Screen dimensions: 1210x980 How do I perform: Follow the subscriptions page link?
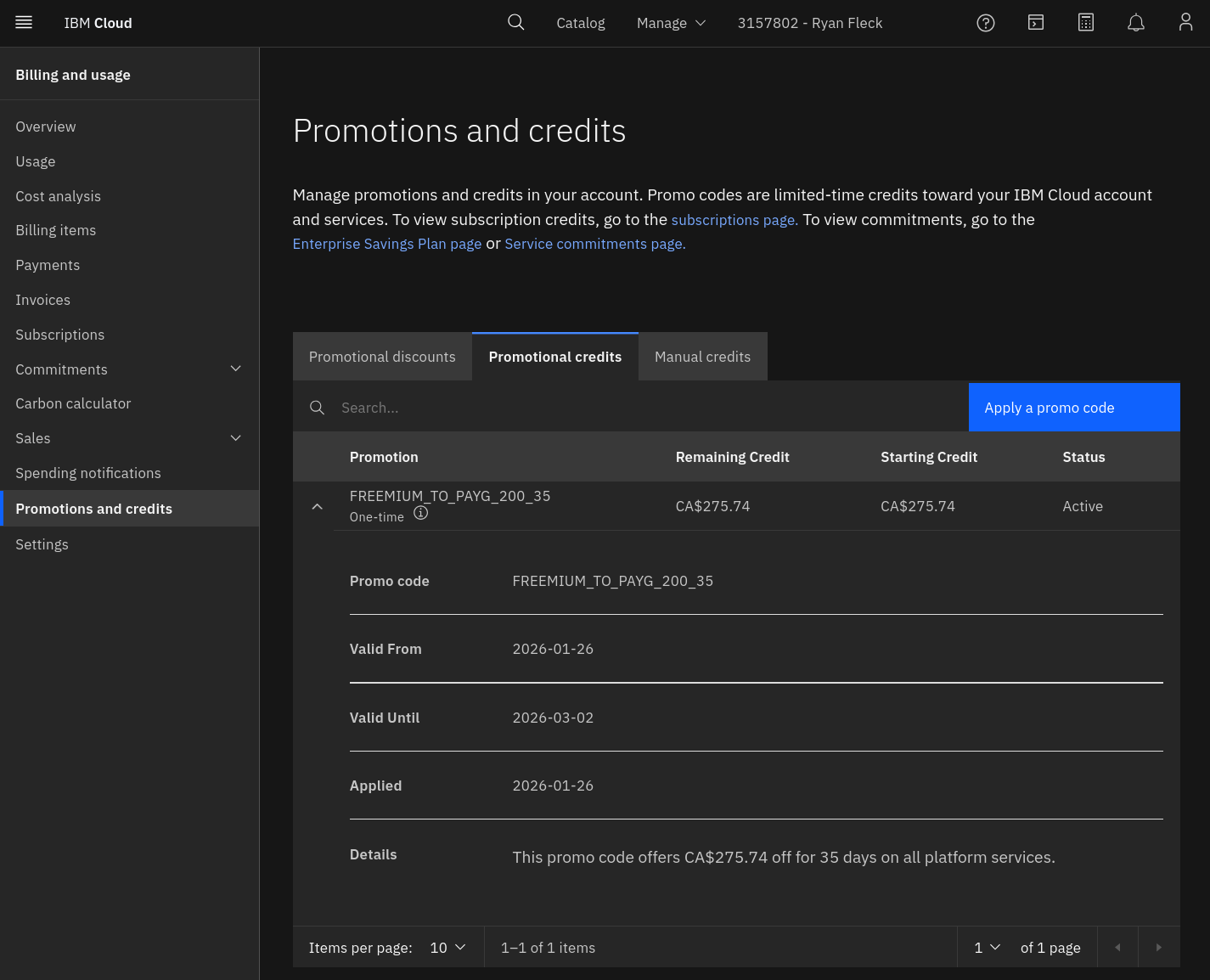(734, 220)
